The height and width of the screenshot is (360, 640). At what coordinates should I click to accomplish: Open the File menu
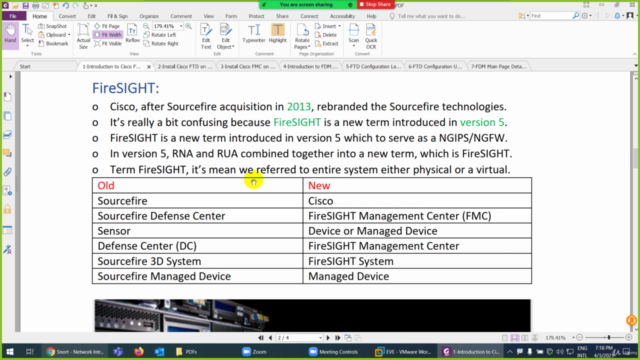tap(13, 16)
